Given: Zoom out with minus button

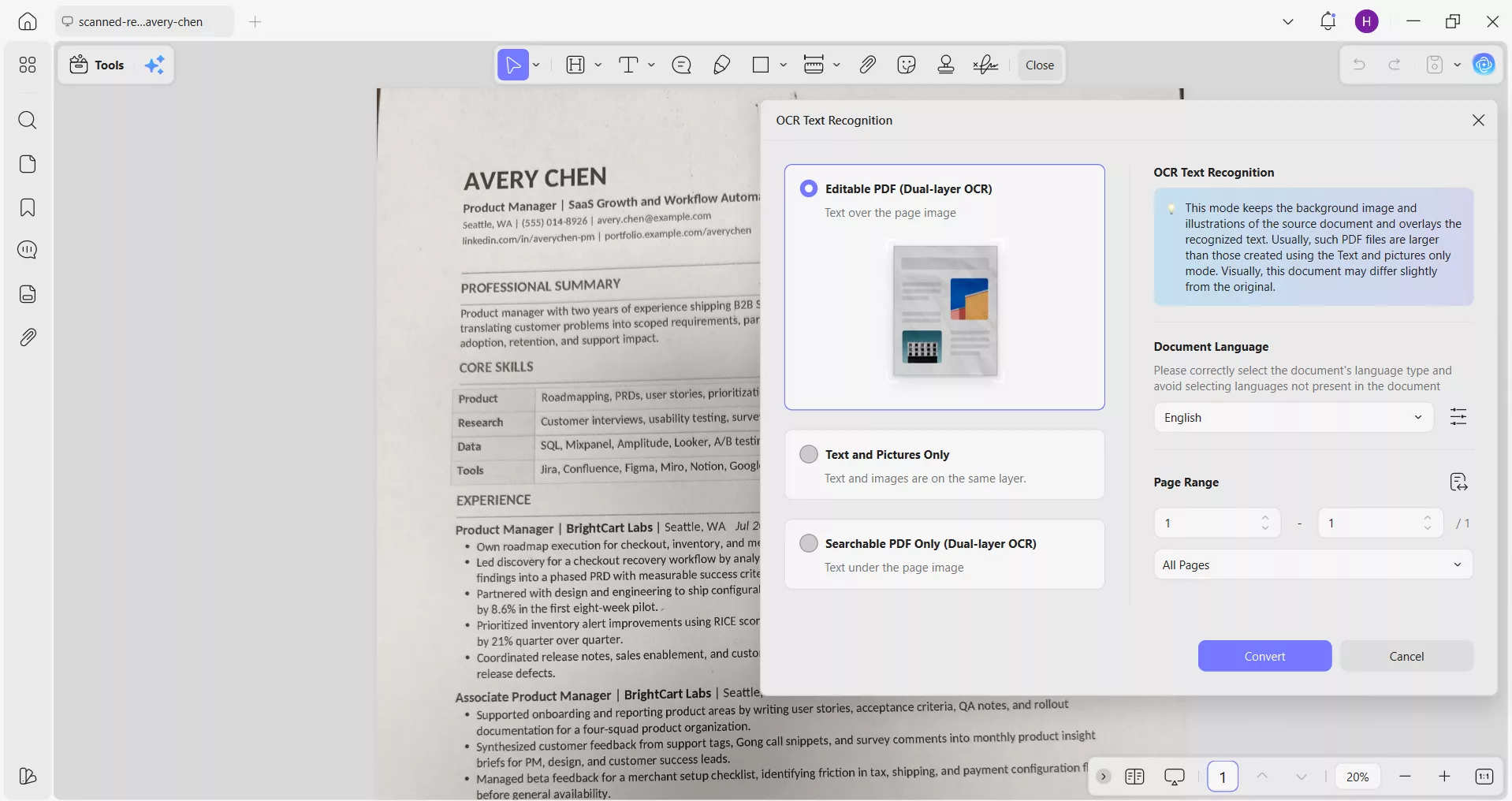Looking at the screenshot, I should click(1405, 777).
